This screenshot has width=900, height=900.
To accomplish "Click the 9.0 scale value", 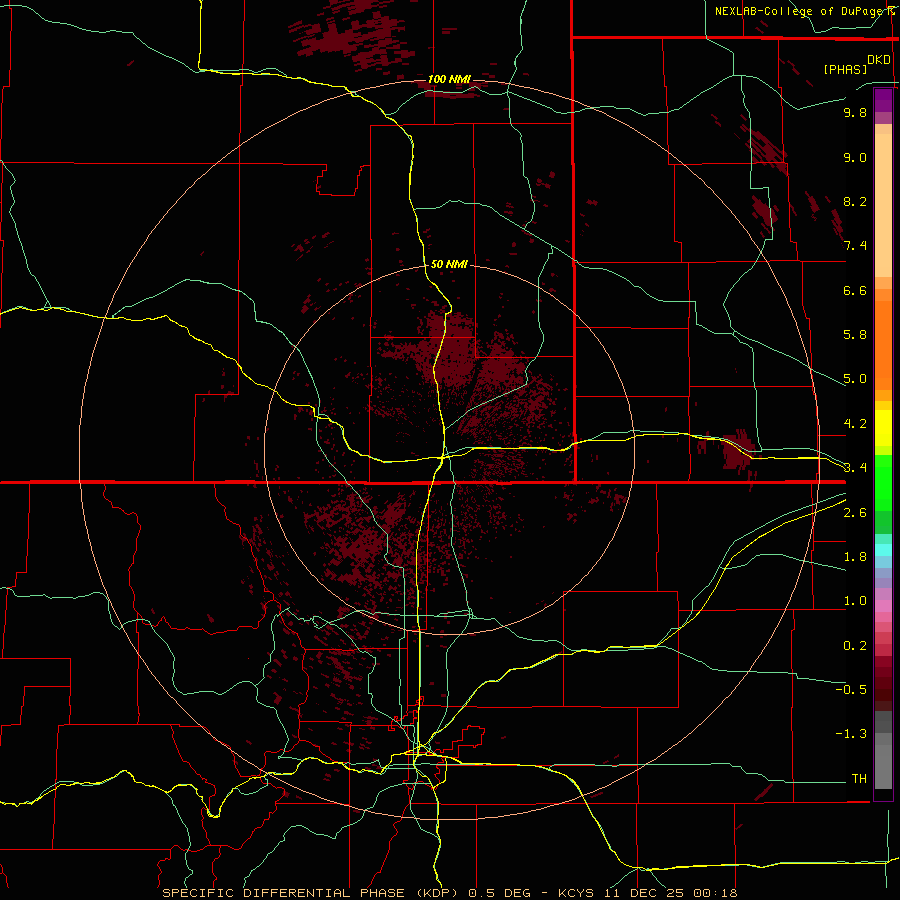I will 855,157.
